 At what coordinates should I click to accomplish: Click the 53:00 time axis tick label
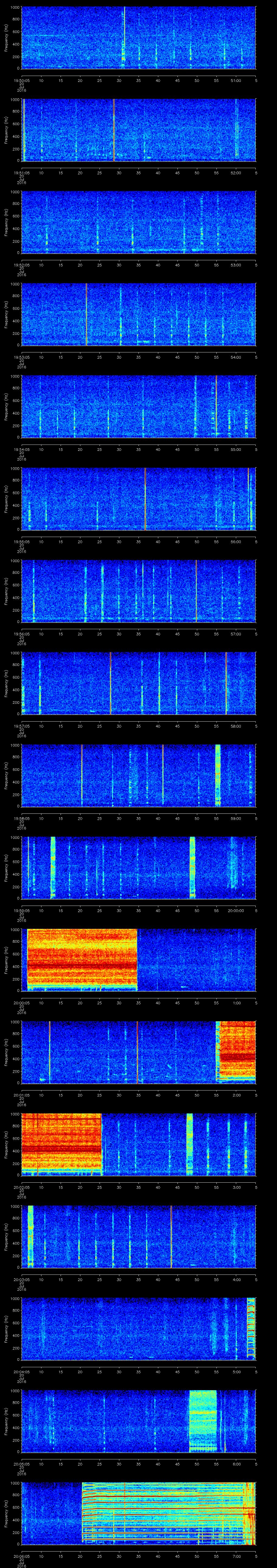click(236, 265)
